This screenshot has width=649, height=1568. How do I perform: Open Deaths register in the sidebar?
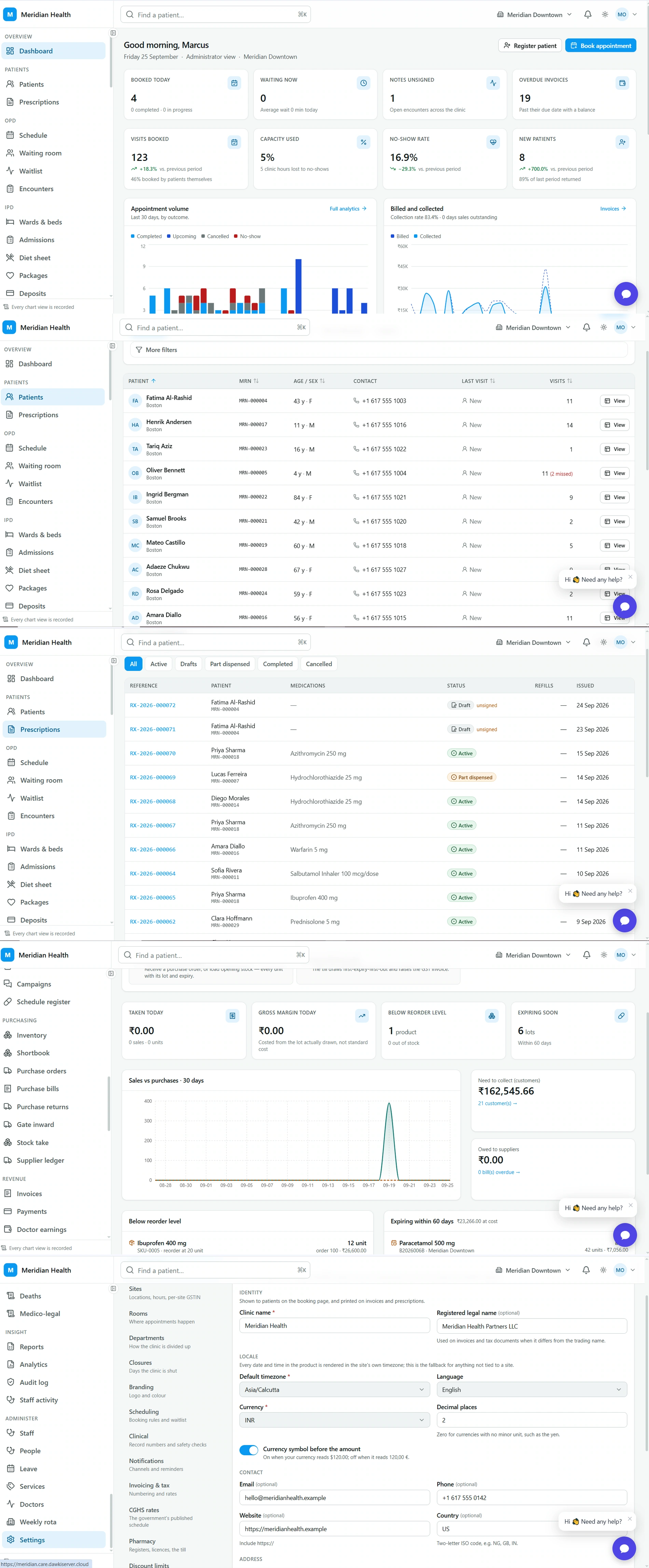tap(30, 1296)
